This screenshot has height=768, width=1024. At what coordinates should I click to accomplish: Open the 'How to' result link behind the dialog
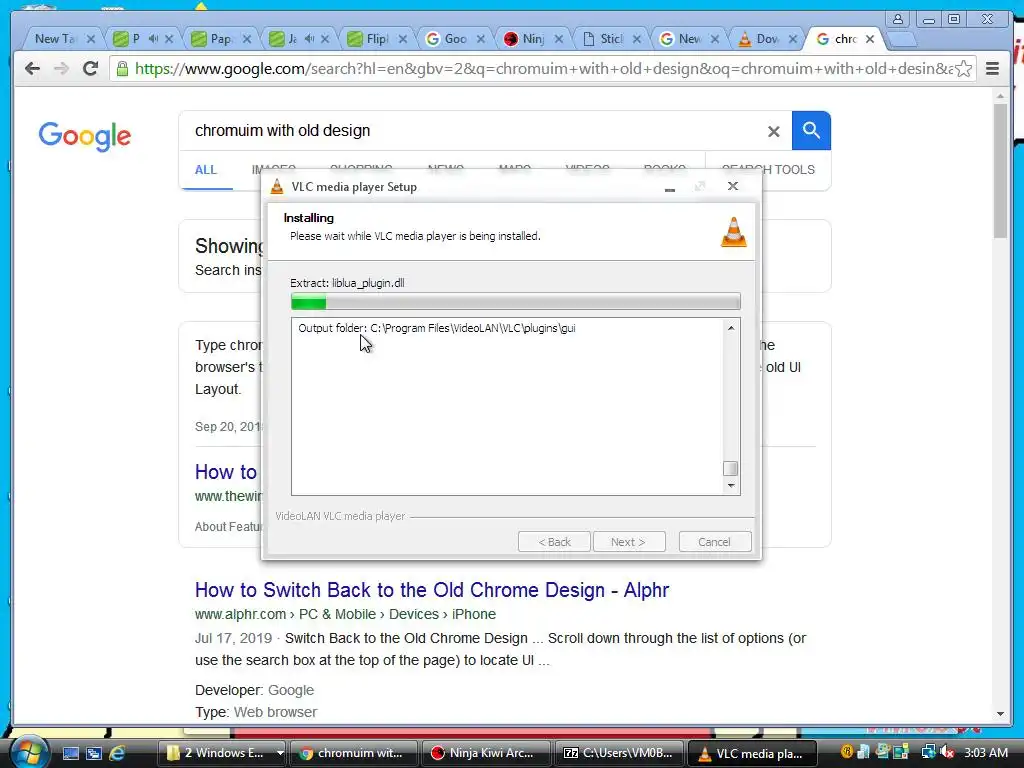(x=226, y=472)
